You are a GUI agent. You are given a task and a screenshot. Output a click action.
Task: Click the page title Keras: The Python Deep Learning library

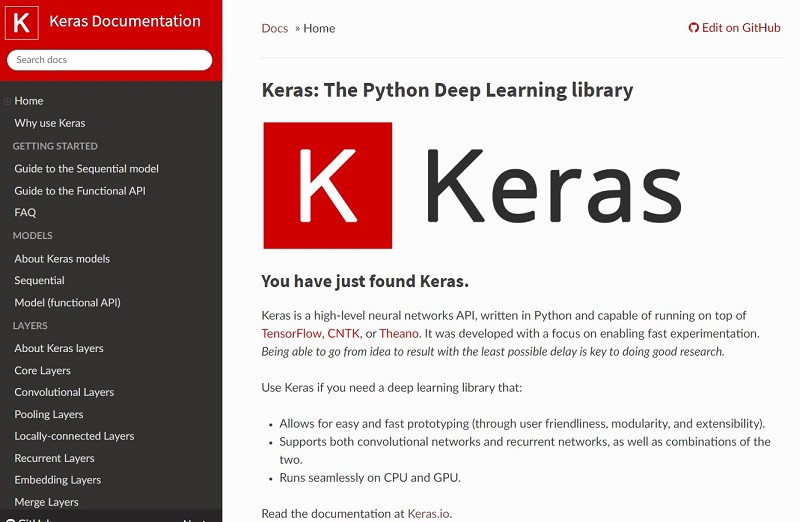pyautogui.click(x=447, y=90)
